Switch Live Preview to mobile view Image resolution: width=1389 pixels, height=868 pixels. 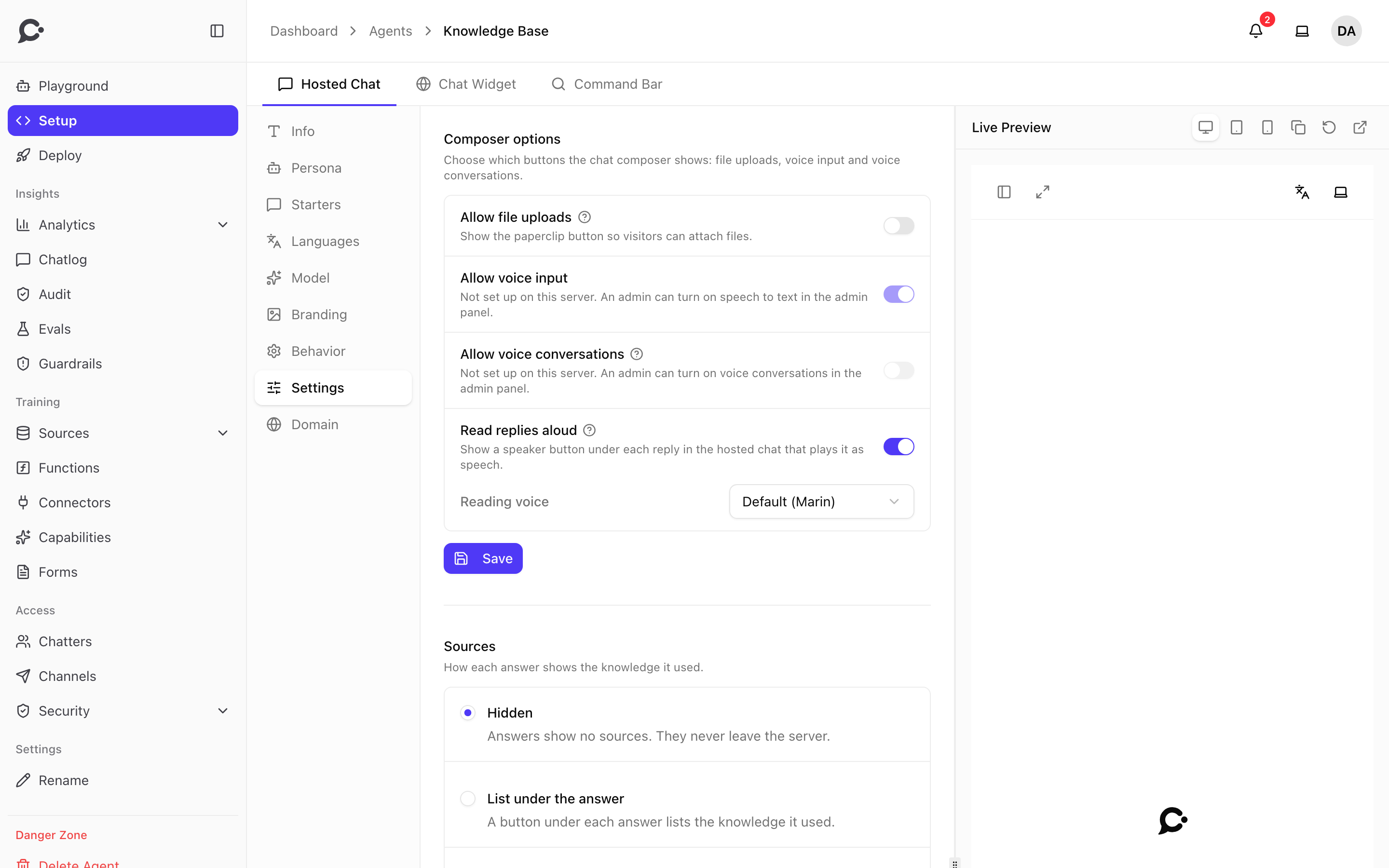coord(1267,127)
